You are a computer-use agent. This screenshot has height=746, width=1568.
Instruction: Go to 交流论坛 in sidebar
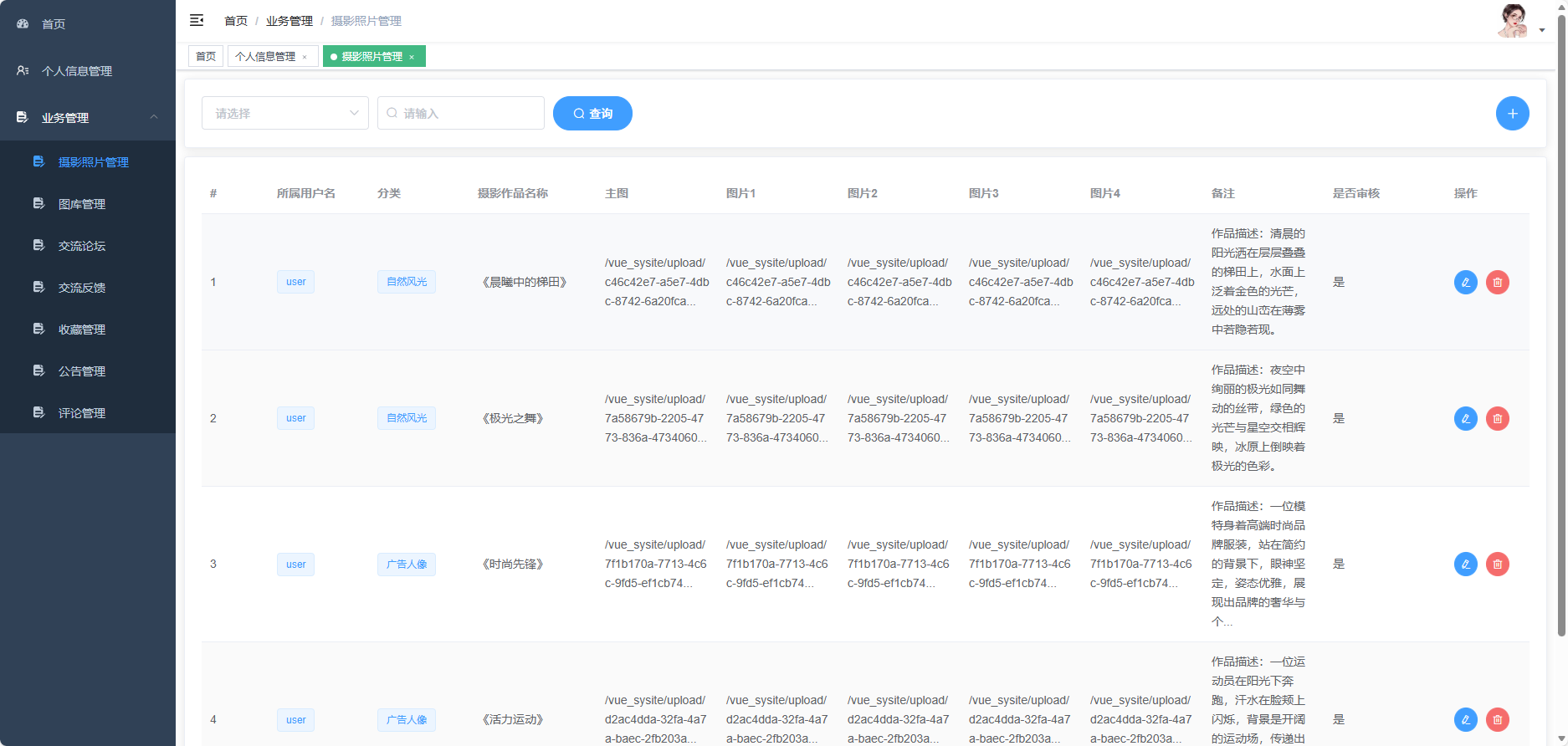[82, 246]
